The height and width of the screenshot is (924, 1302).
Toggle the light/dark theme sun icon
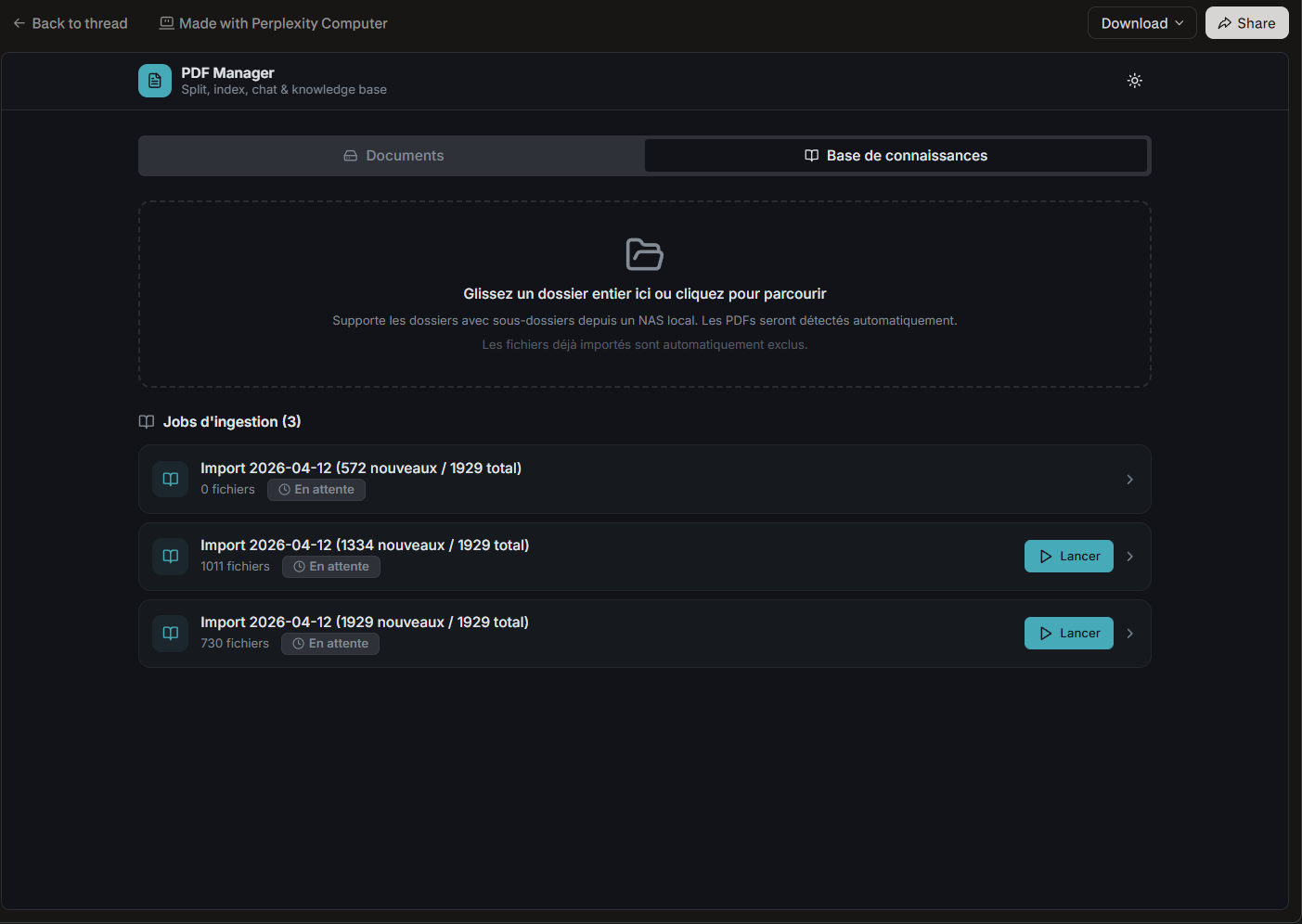(x=1134, y=81)
